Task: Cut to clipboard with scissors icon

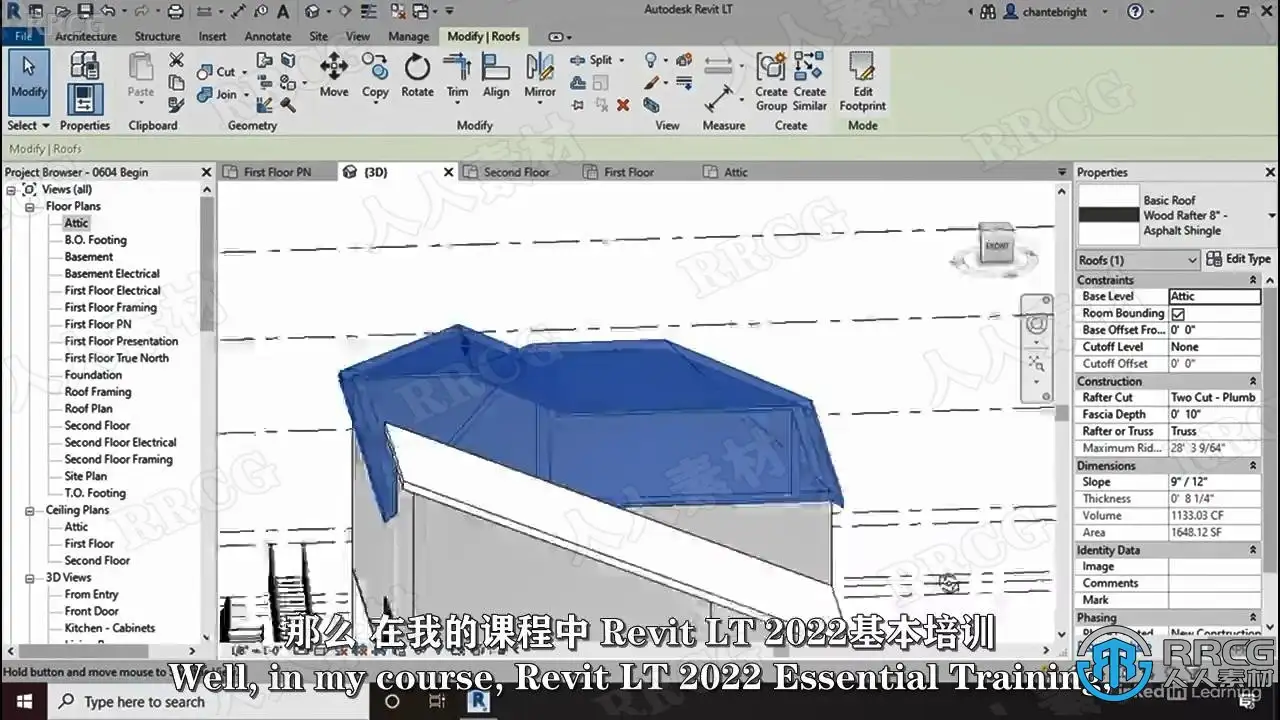Action: 176,60
